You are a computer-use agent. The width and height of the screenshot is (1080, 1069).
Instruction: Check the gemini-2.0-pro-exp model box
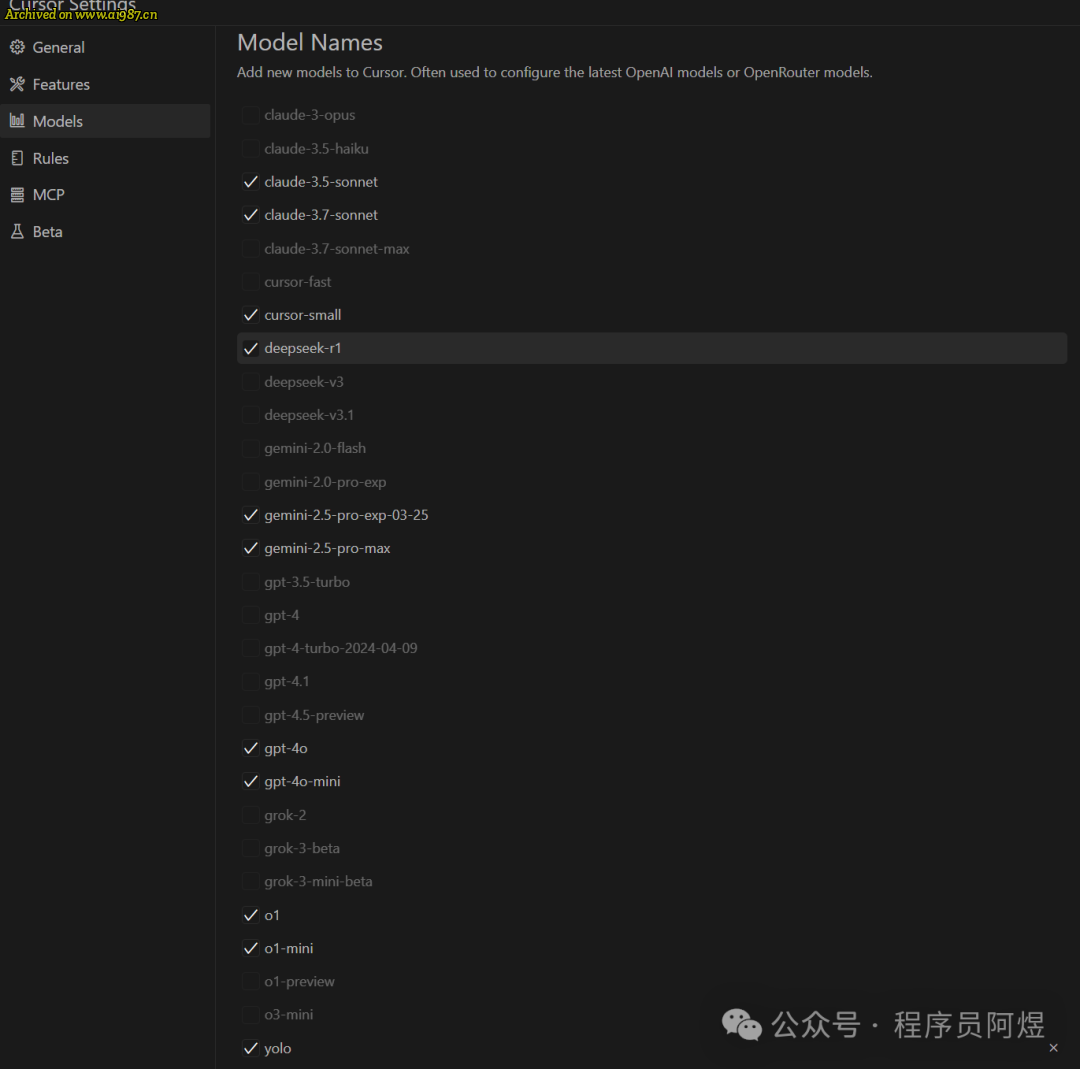click(x=251, y=481)
